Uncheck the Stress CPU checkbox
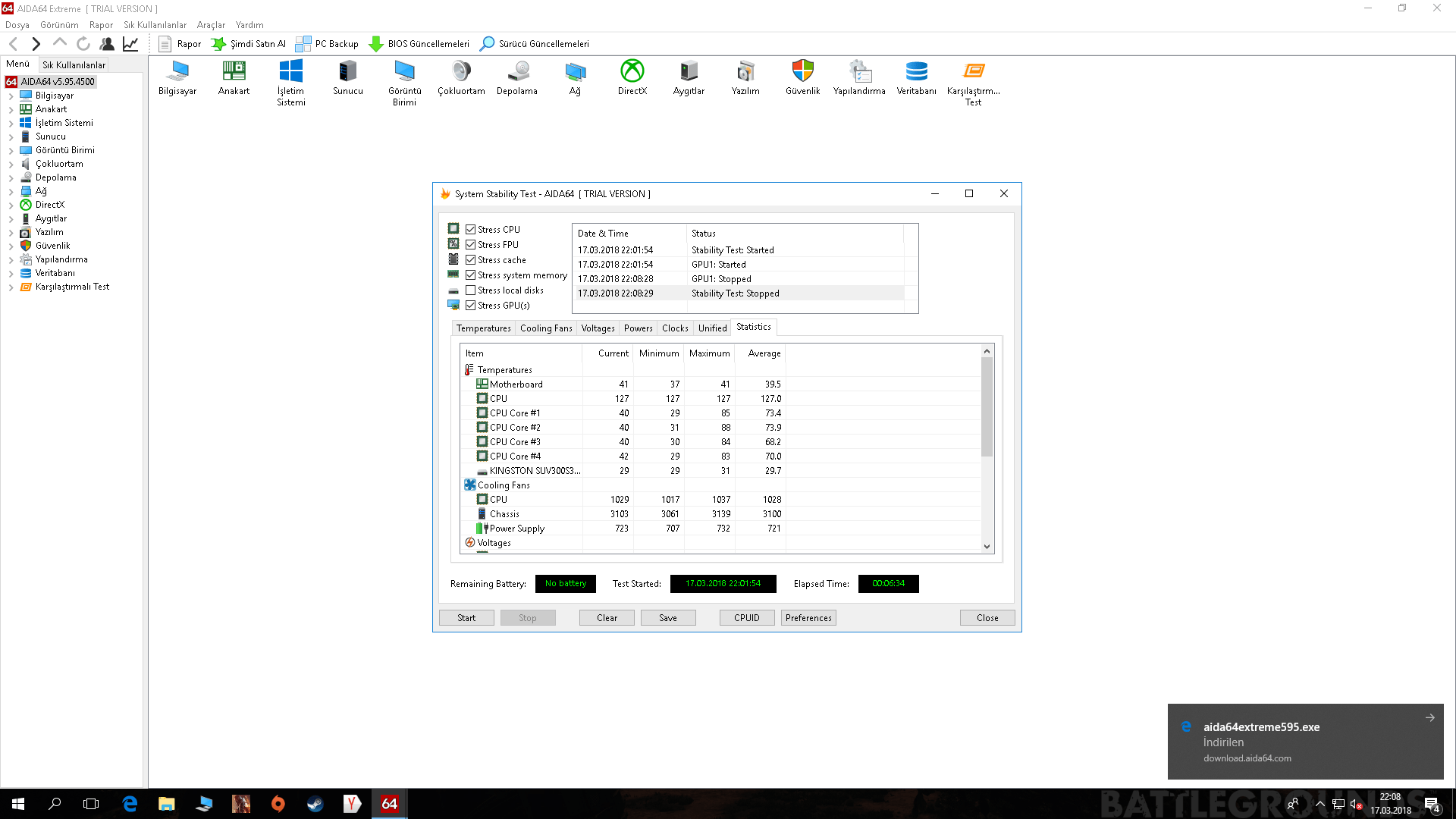1456x819 pixels. pyautogui.click(x=471, y=229)
